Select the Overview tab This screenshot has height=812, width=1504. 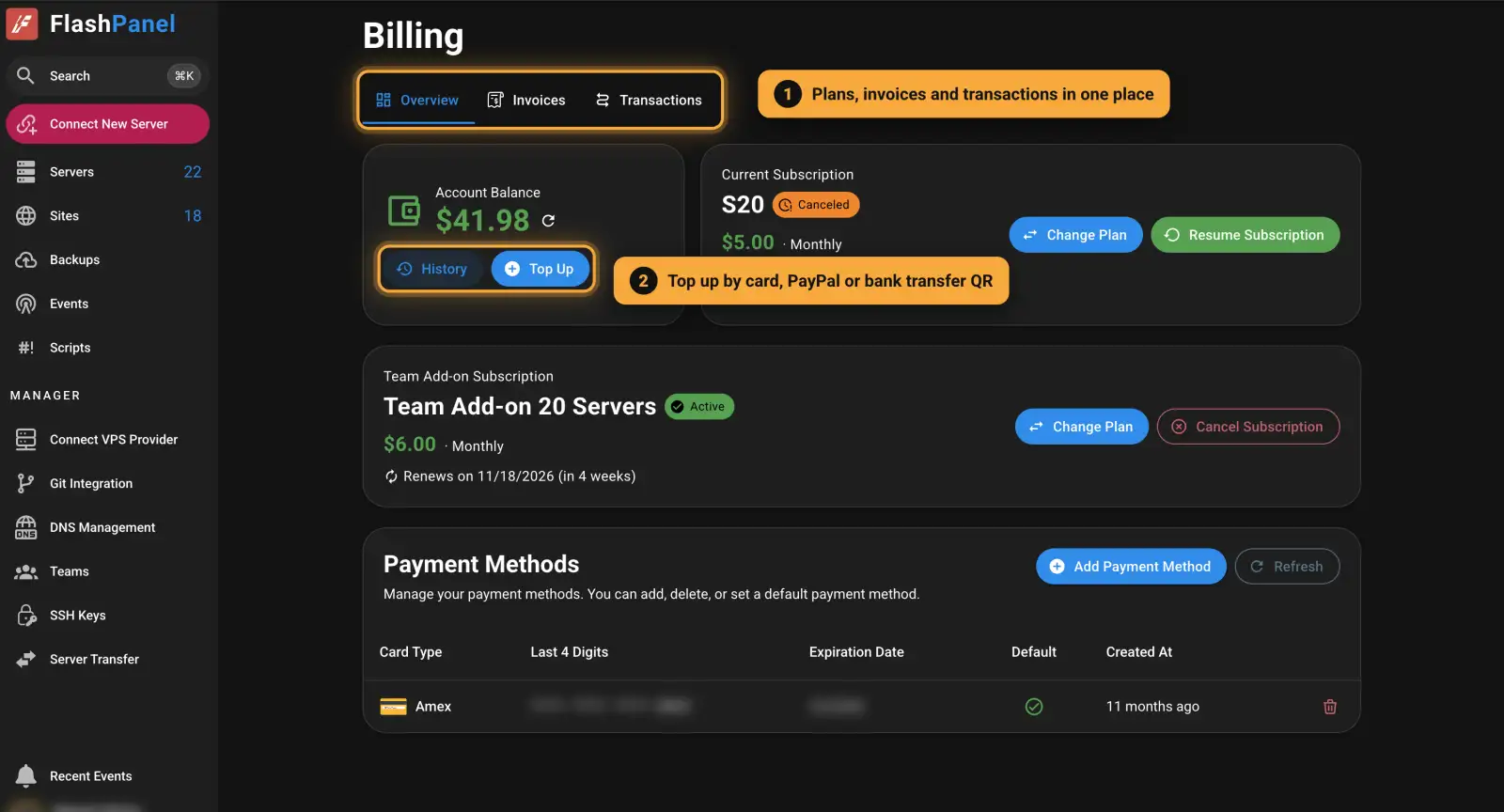(x=417, y=100)
